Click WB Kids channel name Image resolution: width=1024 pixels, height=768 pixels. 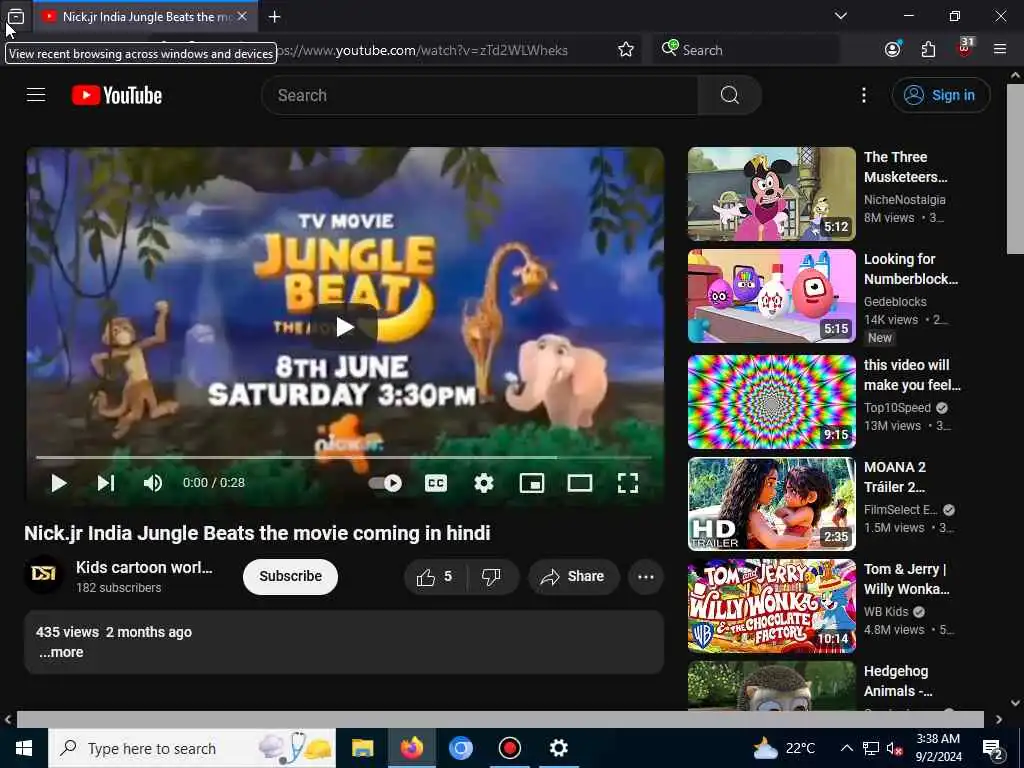tap(886, 612)
